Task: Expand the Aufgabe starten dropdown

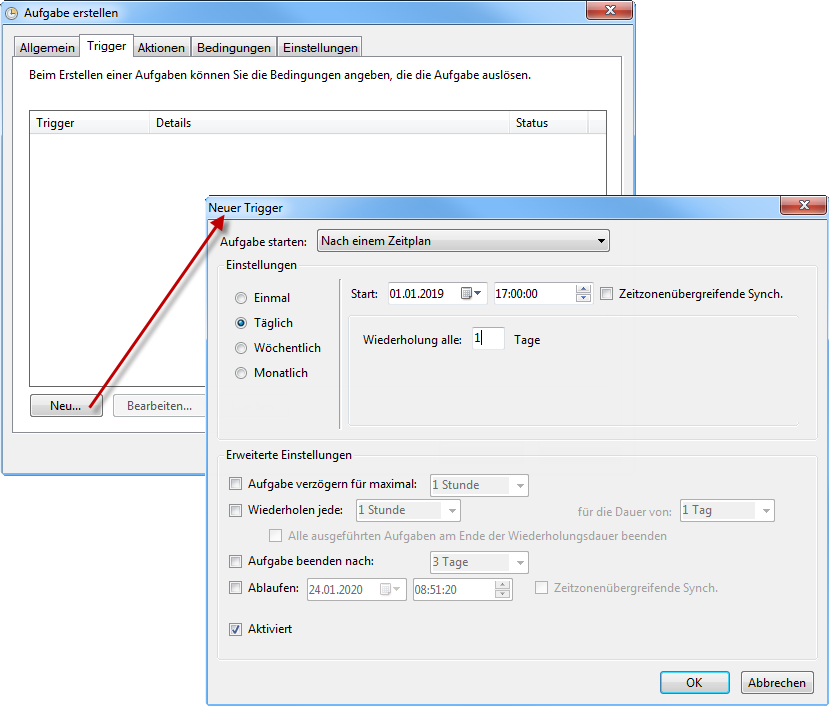Action: [x=463, y=241]
